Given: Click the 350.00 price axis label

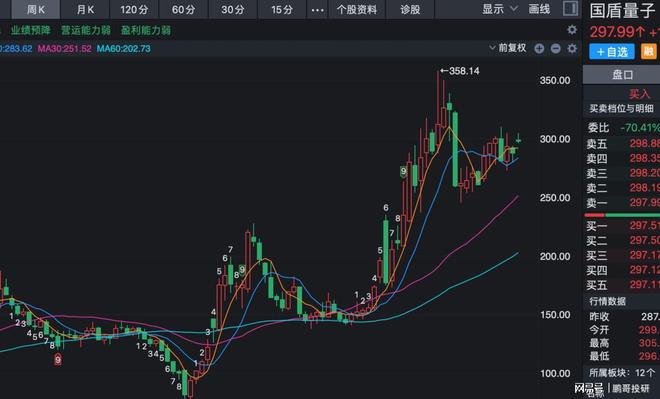Looking at the screenshot, I should click(x=555, y=80).
